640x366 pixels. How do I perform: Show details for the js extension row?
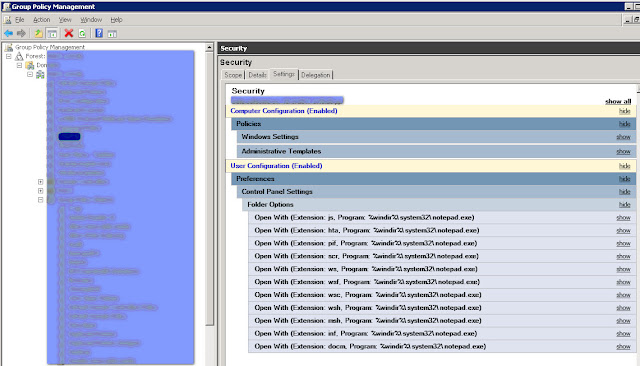[623, 217]
